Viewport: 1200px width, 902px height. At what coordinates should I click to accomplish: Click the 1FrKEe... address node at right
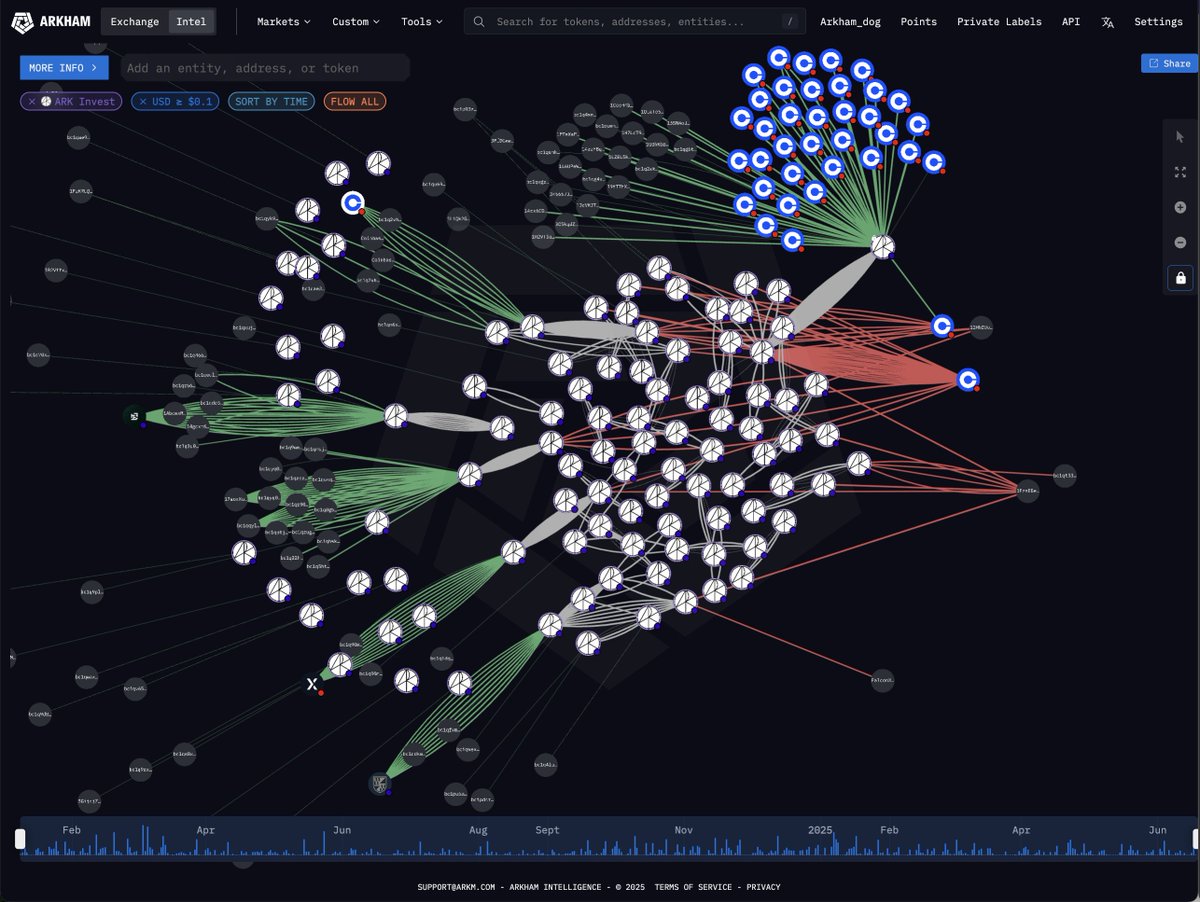point(1027,490)
